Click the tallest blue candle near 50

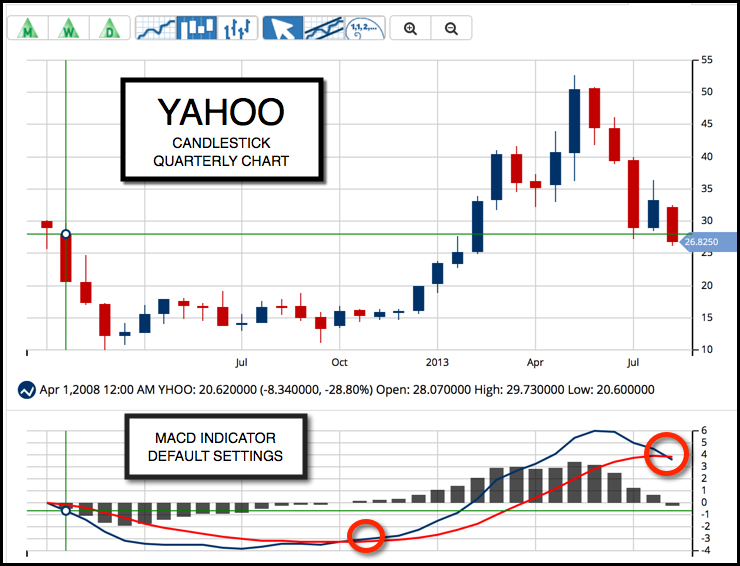tap(574, 121)
